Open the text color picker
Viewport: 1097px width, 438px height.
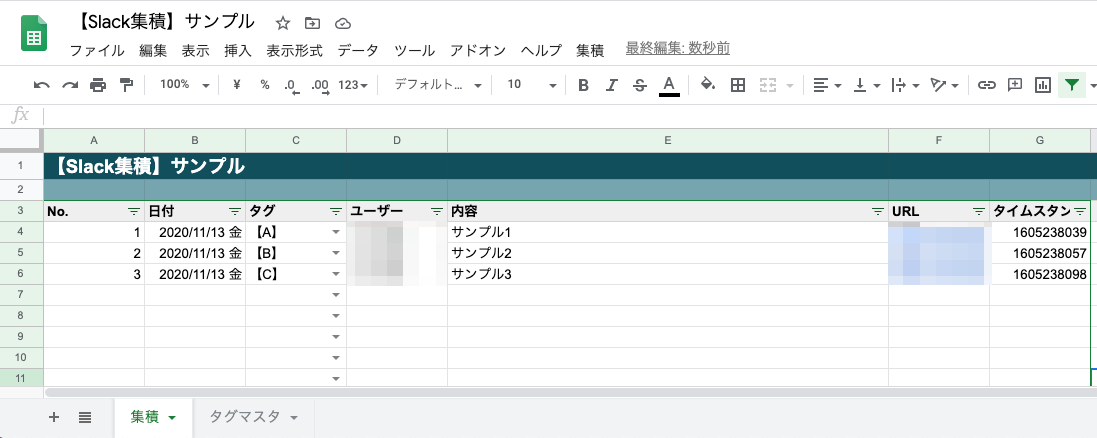click(x=669, y=85)
